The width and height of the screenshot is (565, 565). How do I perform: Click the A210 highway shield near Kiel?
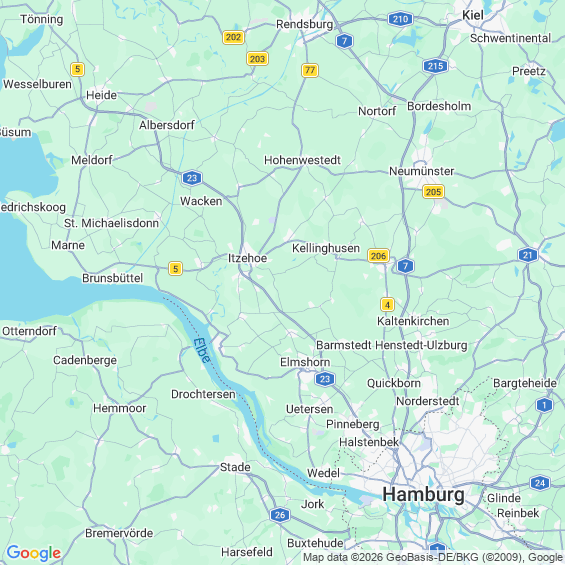click(x=400, y=19)
